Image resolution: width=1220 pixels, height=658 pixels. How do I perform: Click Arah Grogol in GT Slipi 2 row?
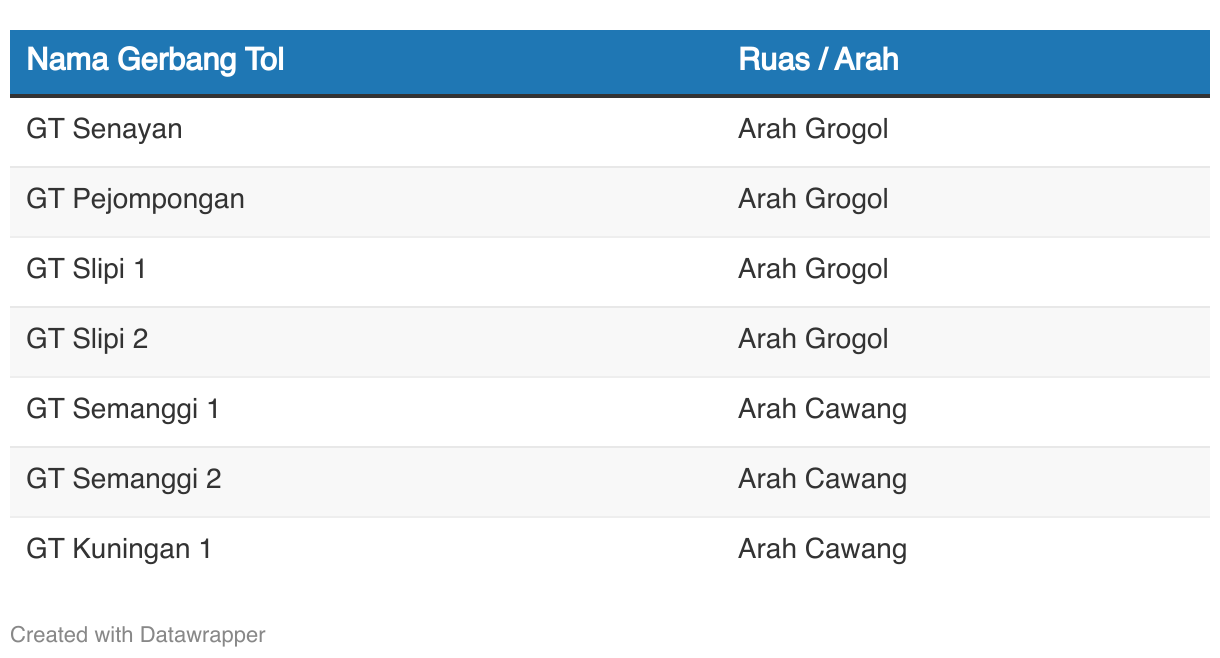tap(813, 340)
